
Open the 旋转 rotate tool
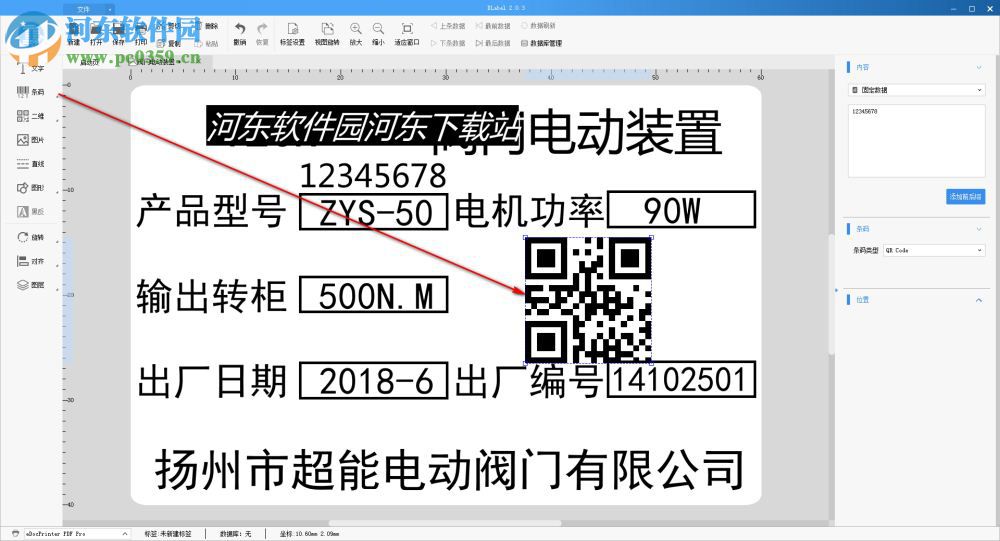(30, 237)
